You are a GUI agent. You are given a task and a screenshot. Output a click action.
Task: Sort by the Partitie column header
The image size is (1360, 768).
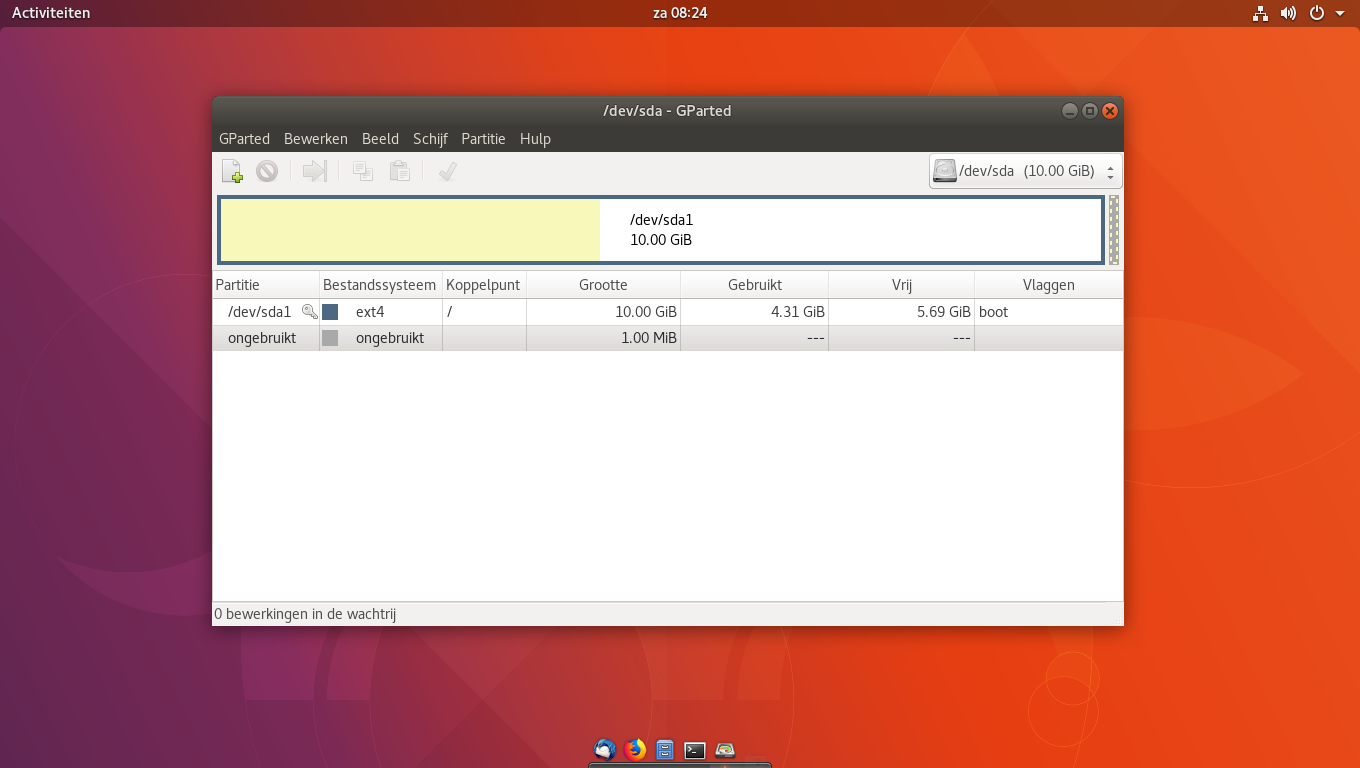point(266,285)
